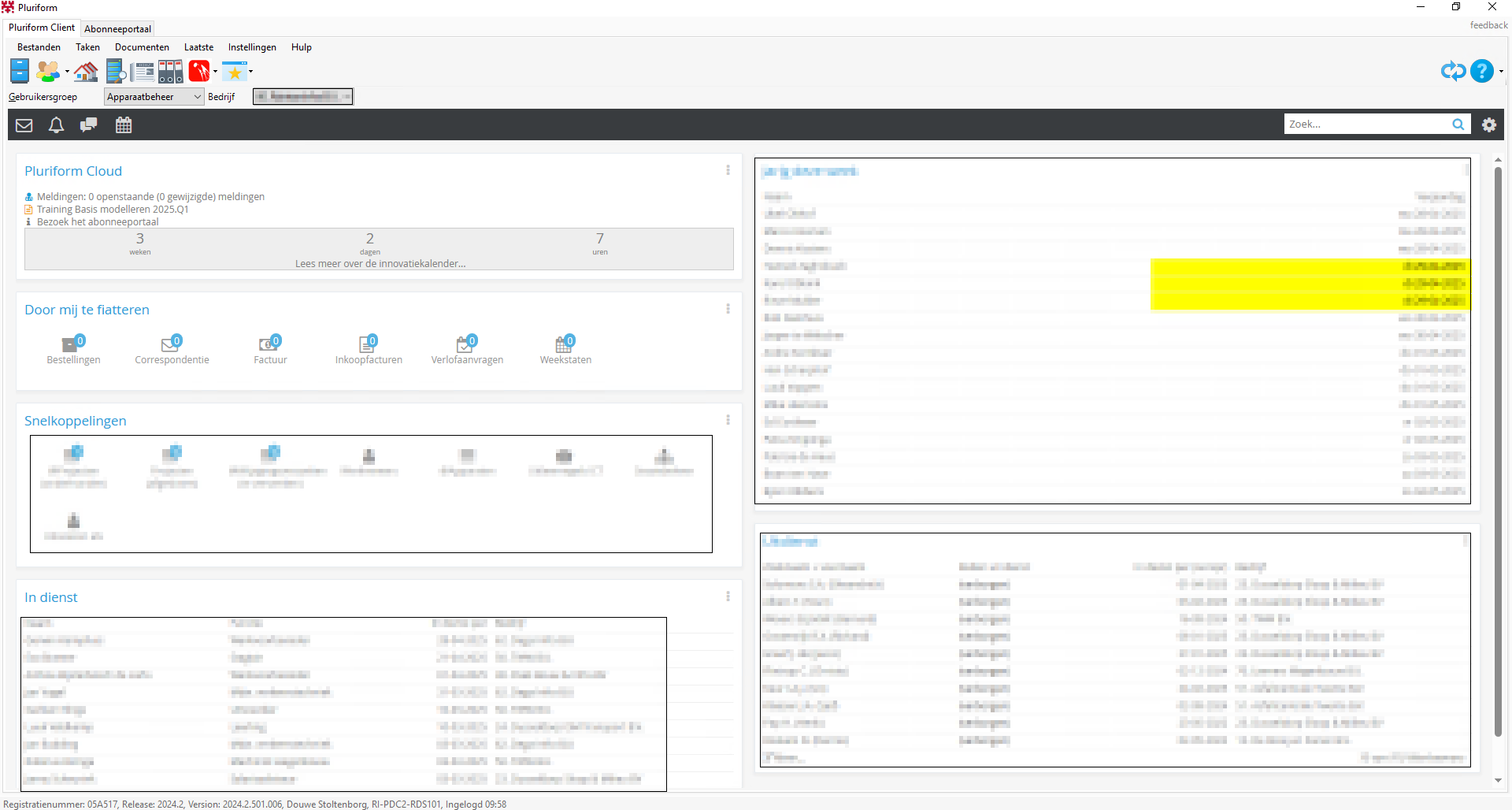Viewport: 1512px width, 810px height.
Task: Click the blue sync arrows icon
Action: pos(1453,71)
